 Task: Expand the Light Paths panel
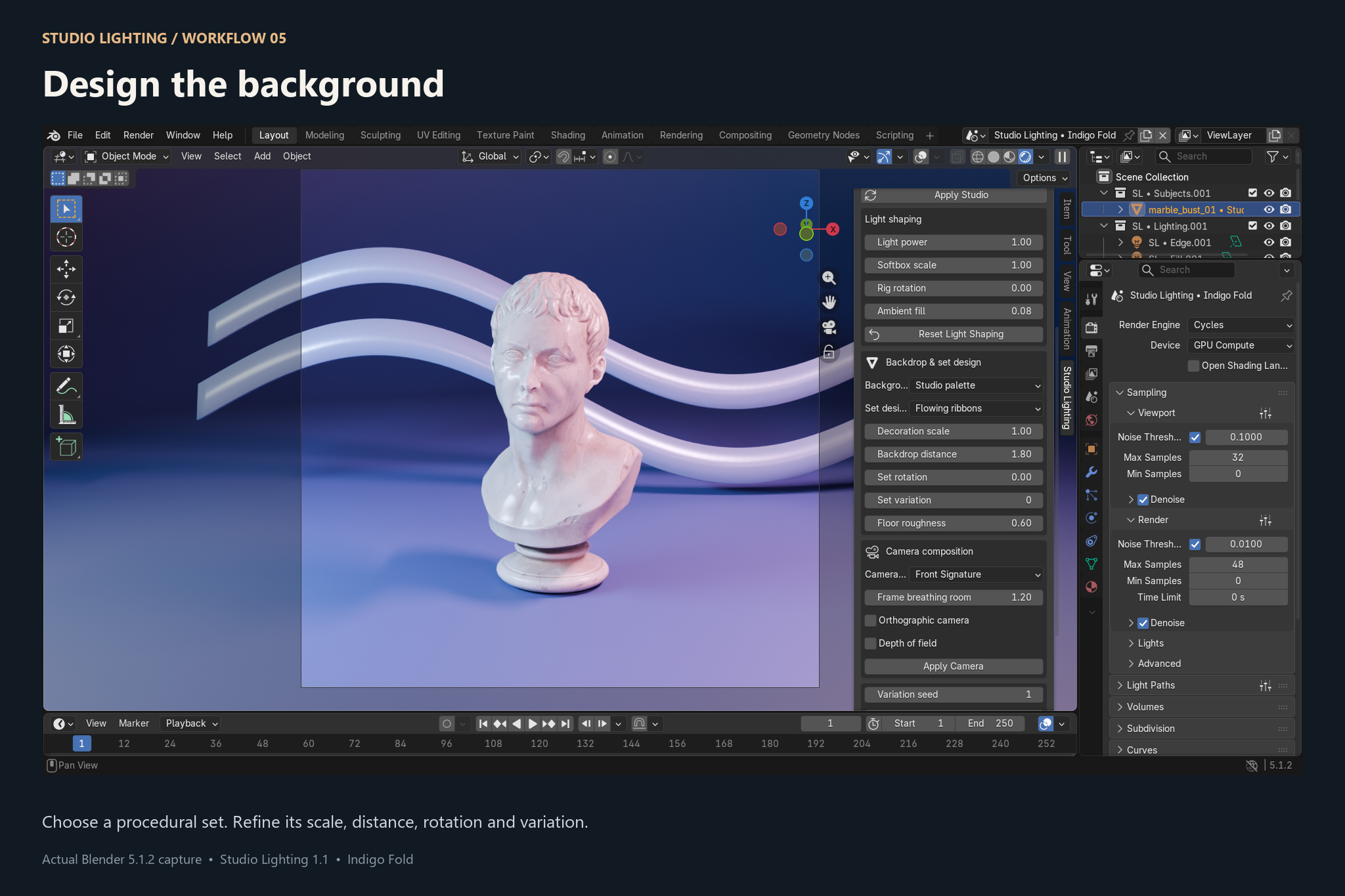tap(1151, 685)
